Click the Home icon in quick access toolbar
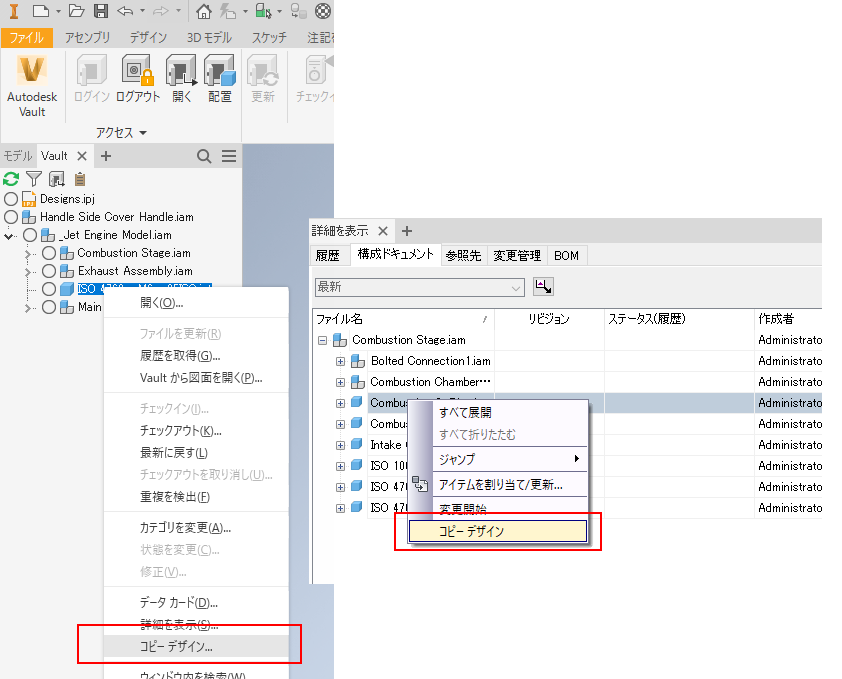 (x=204, y=11)
